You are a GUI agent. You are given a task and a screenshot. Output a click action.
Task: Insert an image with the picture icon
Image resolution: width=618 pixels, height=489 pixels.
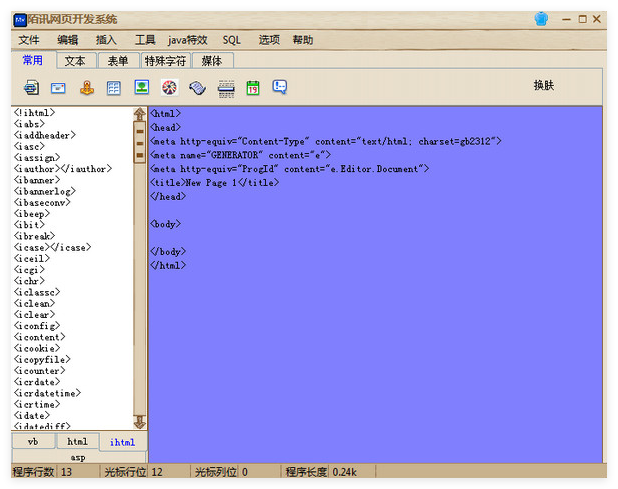pyautogui.click(x=141, y=87)
